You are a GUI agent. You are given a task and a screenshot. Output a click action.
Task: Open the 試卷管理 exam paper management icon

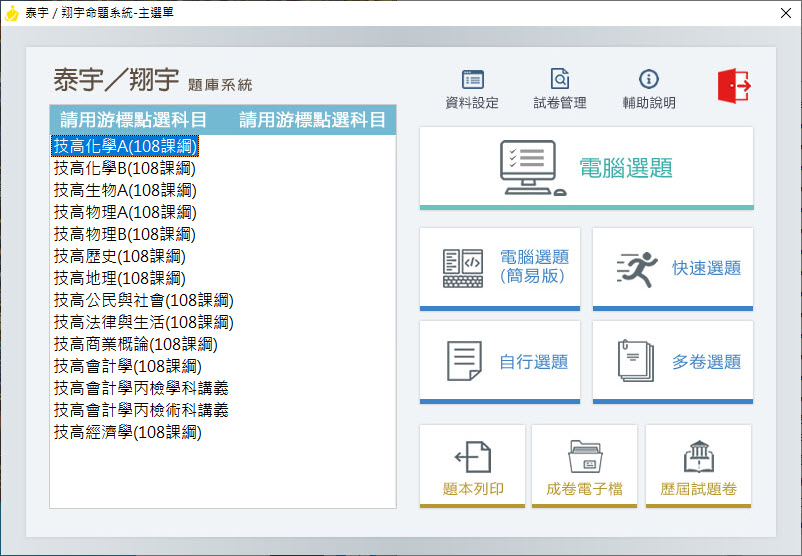pos(560,80)
